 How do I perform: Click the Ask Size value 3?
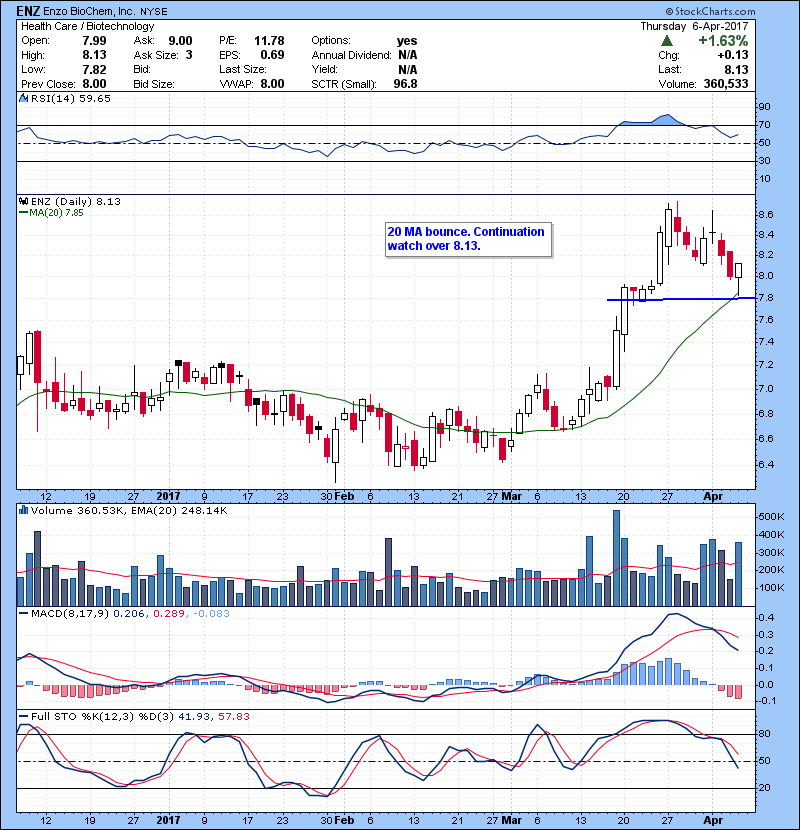189,55
